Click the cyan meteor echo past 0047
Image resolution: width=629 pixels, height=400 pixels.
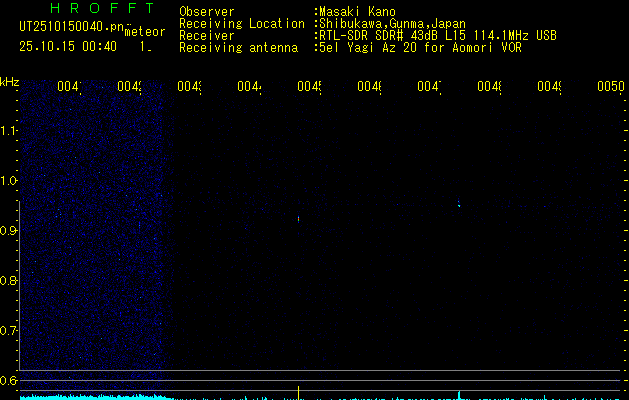point(459,204)
